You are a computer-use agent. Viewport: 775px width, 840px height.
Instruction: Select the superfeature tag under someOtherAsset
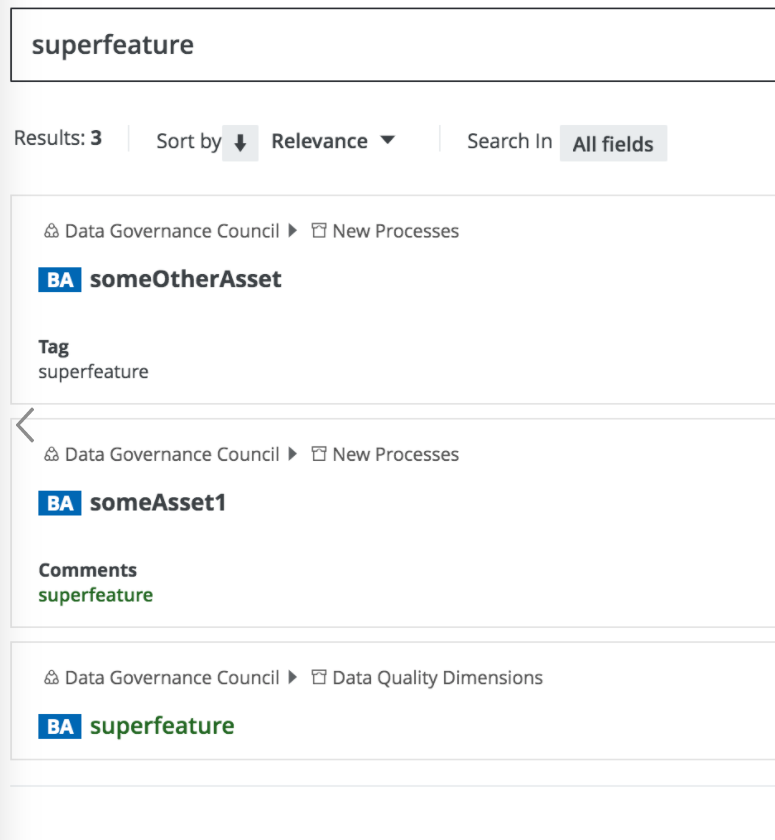[x=93, y=372]
